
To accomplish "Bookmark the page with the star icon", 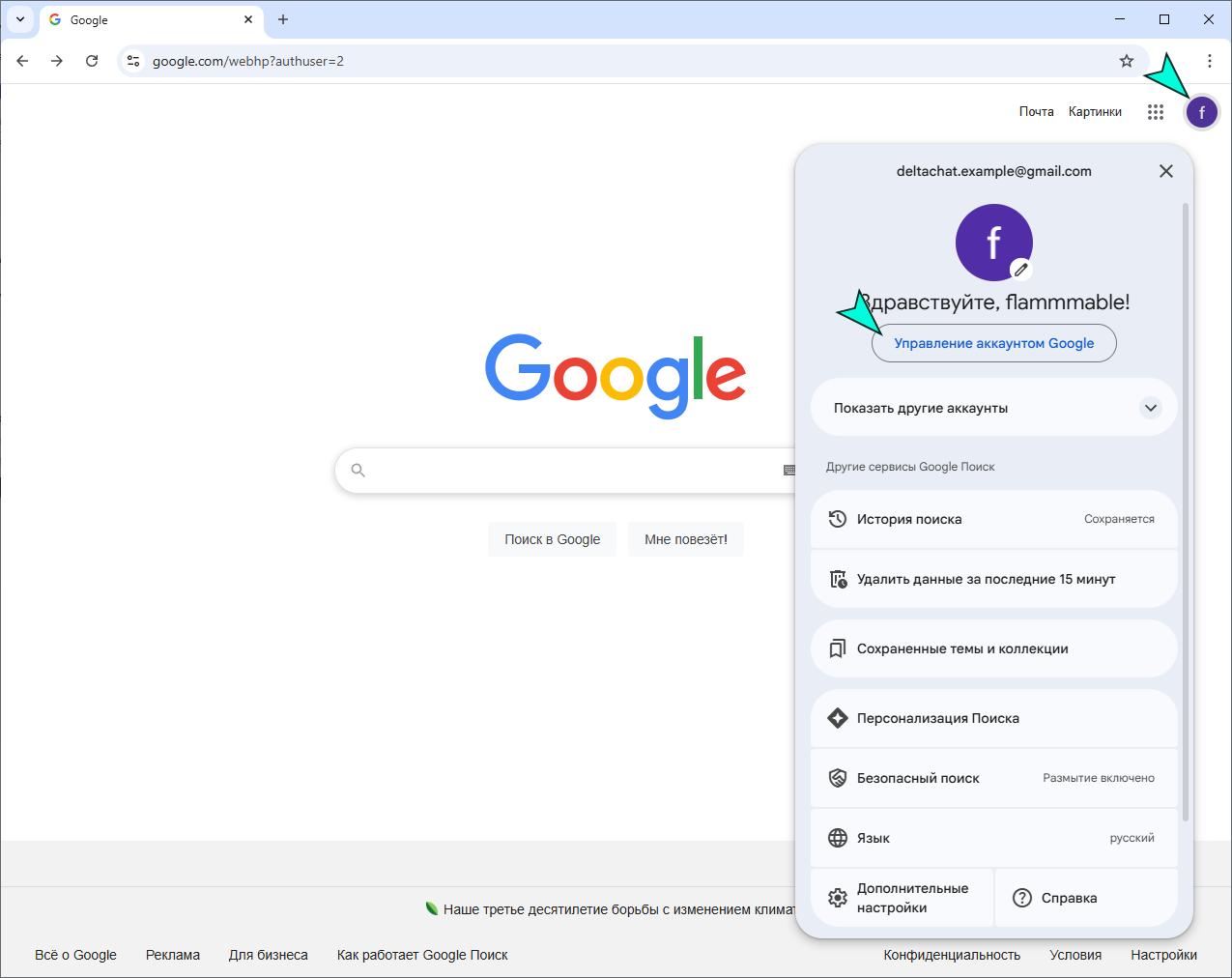I will point(1127,60).
